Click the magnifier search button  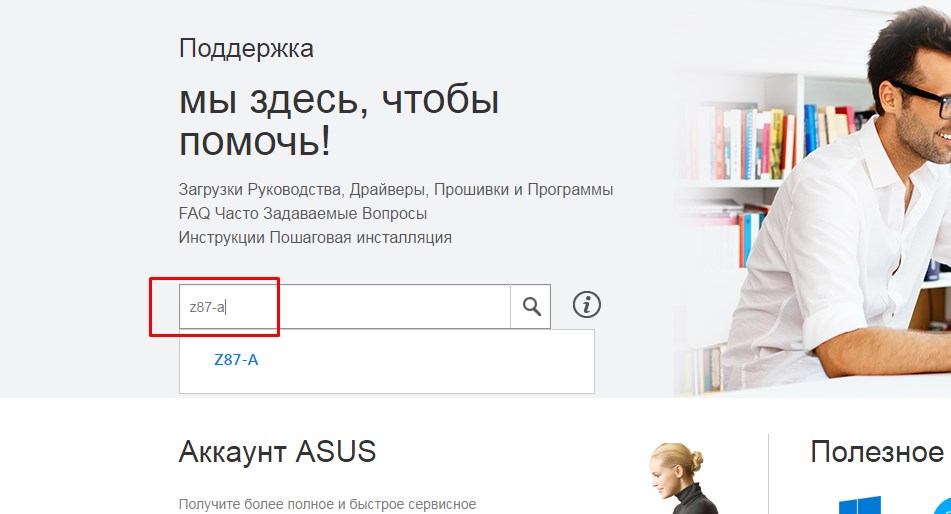[x=531, y=306]
